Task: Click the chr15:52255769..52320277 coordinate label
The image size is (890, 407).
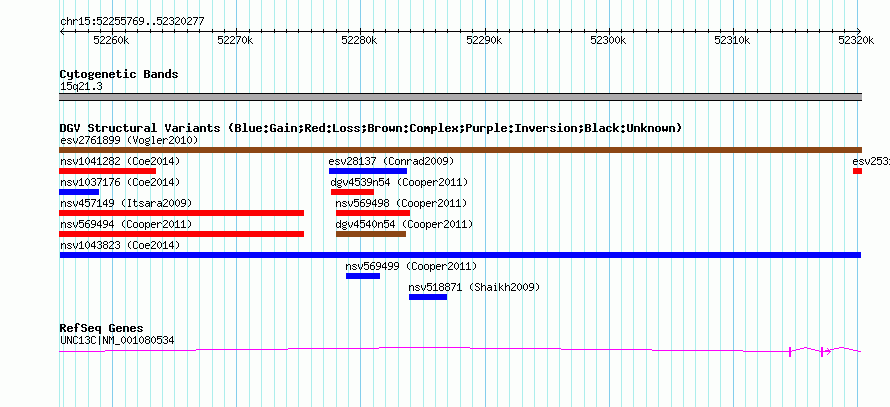Action: (132, 22)
